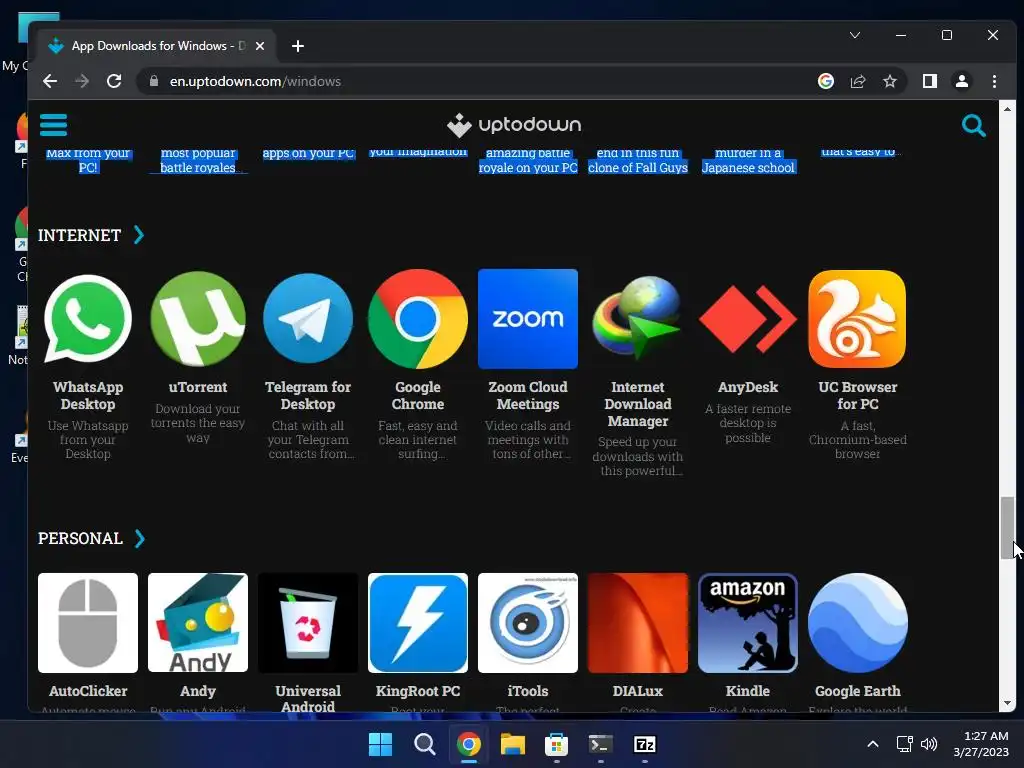
Task: Click the page vertical scrollbar thumb
Action: pos(1007,528)
